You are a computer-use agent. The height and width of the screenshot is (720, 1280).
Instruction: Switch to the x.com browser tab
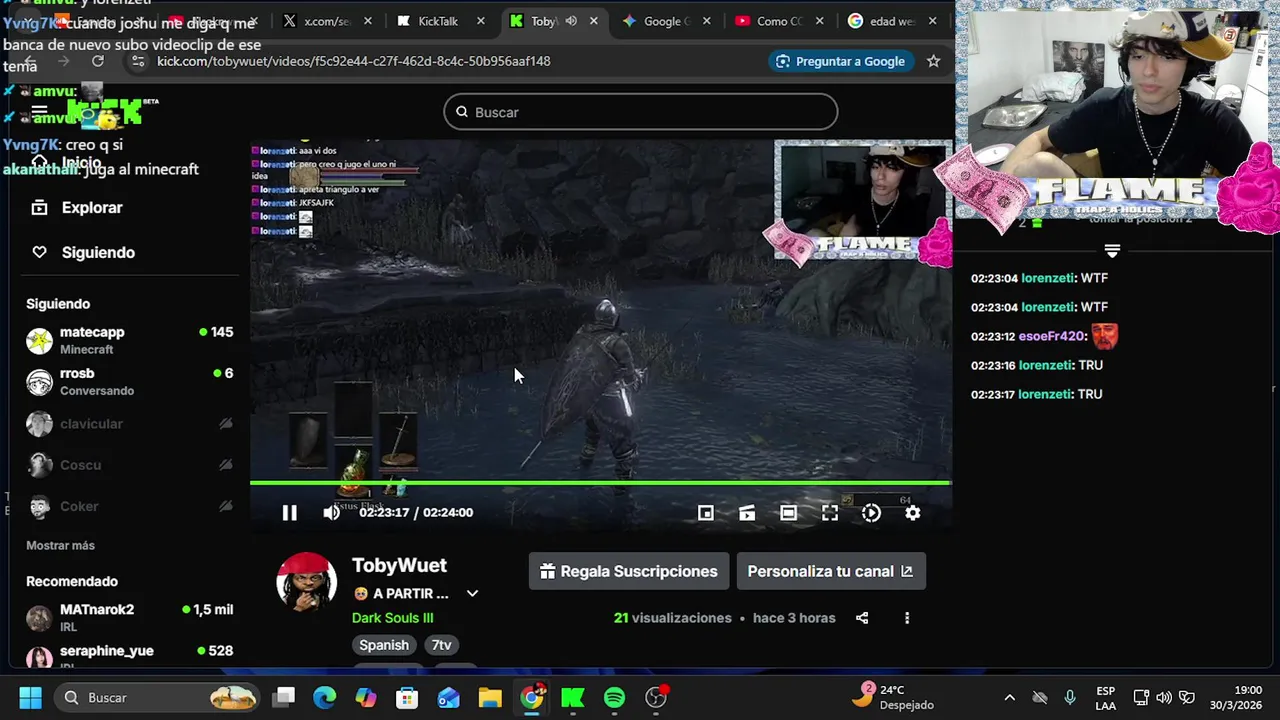tap(327, 21)
